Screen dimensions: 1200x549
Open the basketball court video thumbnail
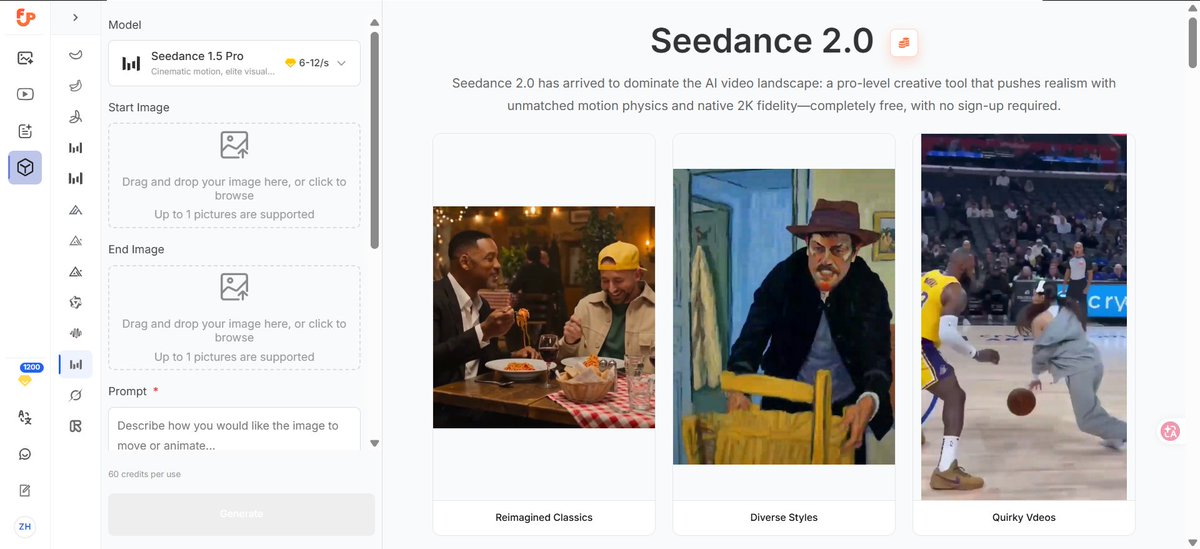[x=1024, y=317]
